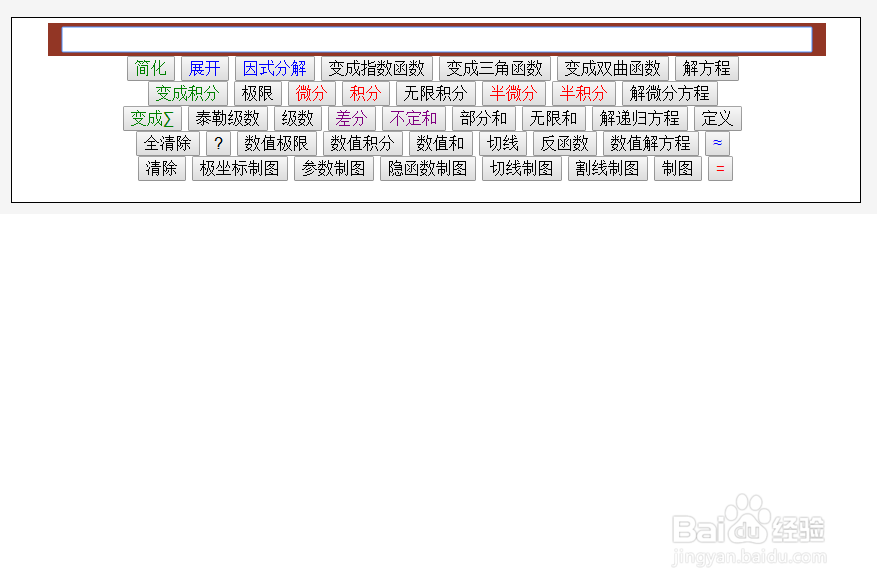Click the purple 差分 button

pos(352,119)
